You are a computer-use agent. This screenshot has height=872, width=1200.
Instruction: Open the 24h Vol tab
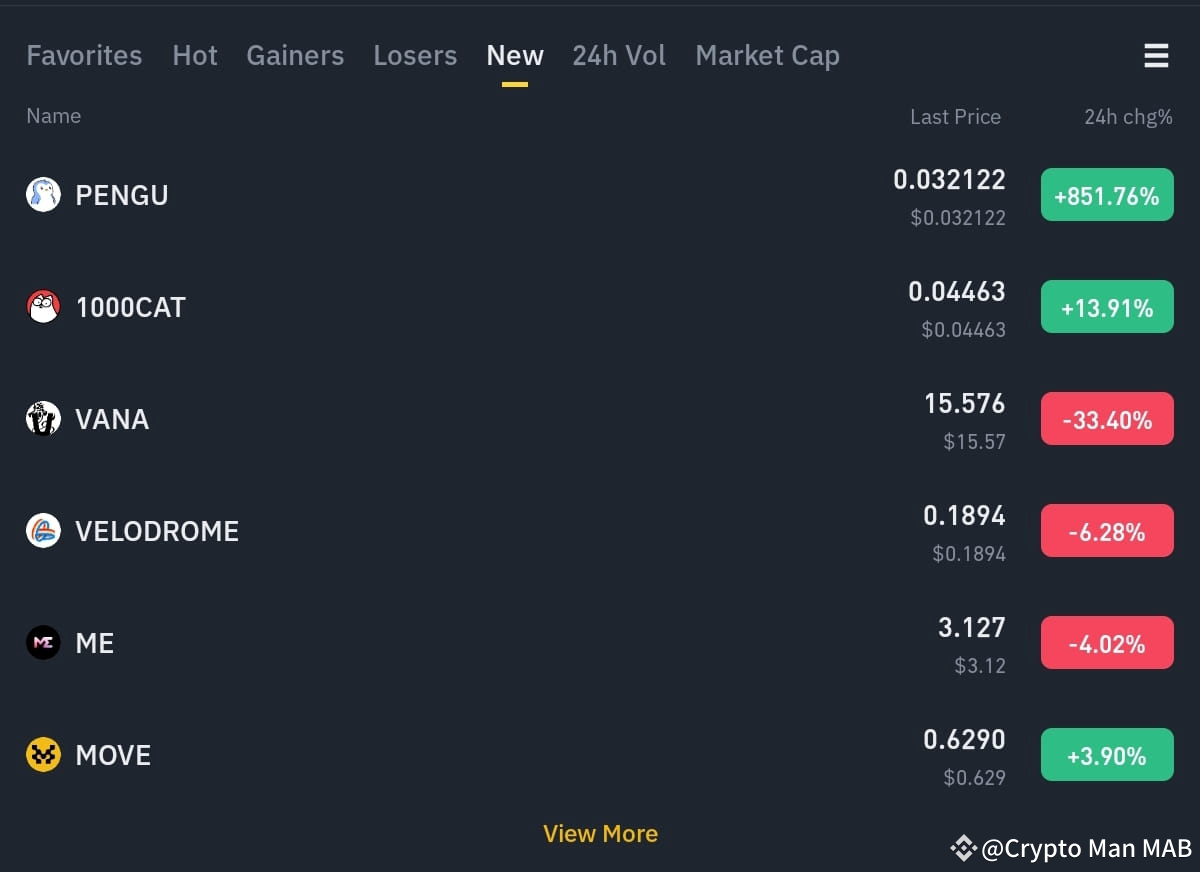tap(619, 56)
